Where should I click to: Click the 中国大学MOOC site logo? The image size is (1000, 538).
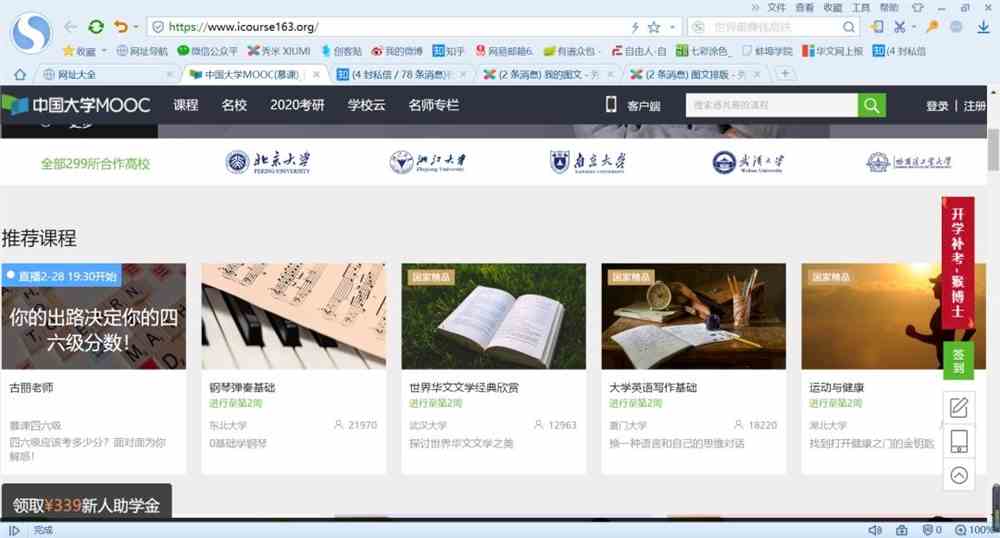76,105
